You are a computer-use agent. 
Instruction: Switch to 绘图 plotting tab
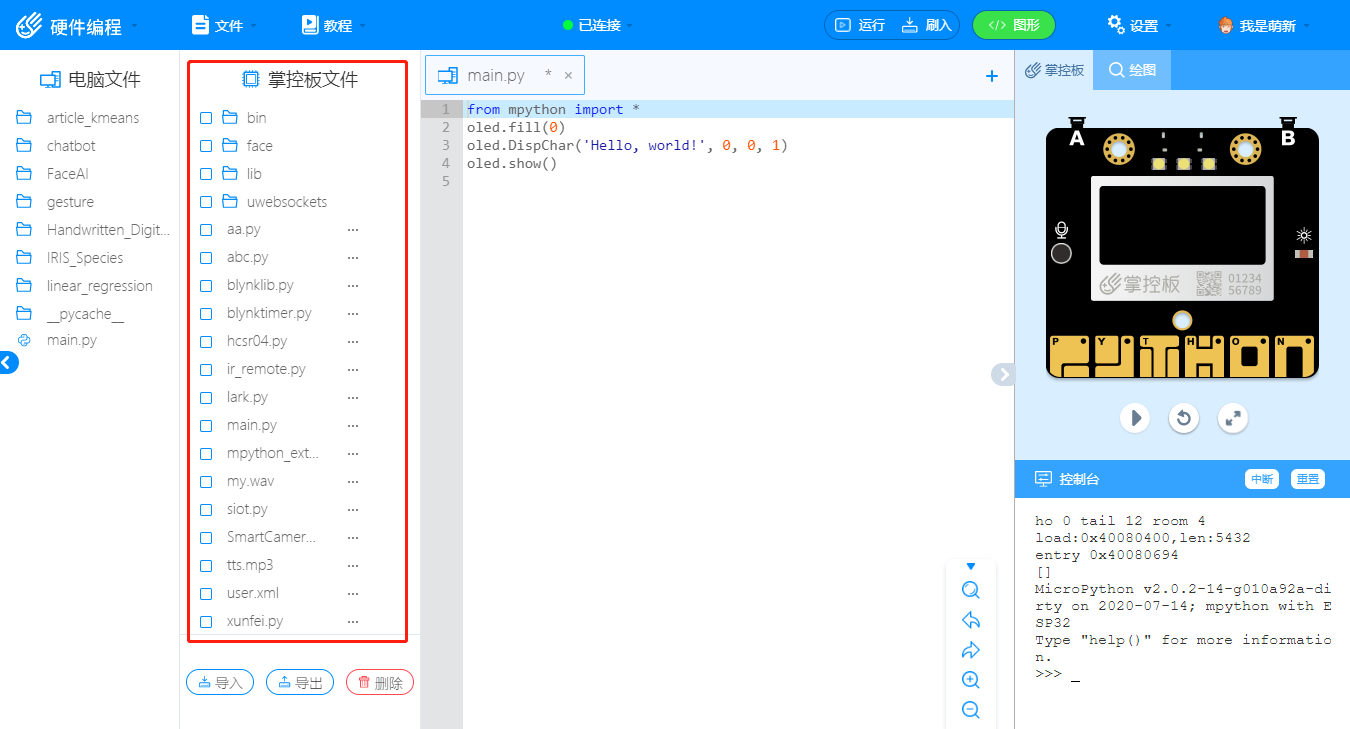tap(1132, 70)
